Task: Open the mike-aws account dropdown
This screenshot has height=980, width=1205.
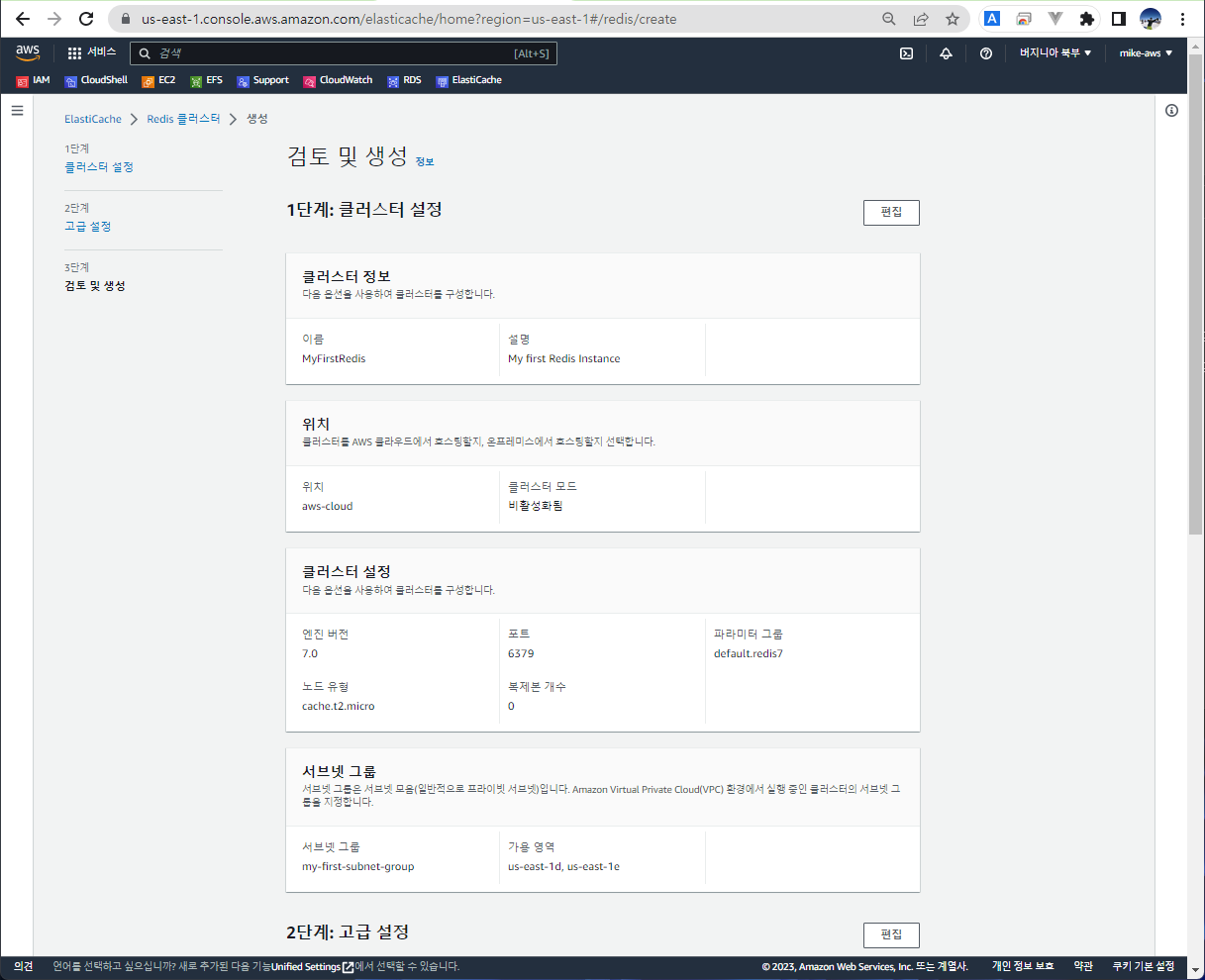Action: click(x=1146, y=53)
